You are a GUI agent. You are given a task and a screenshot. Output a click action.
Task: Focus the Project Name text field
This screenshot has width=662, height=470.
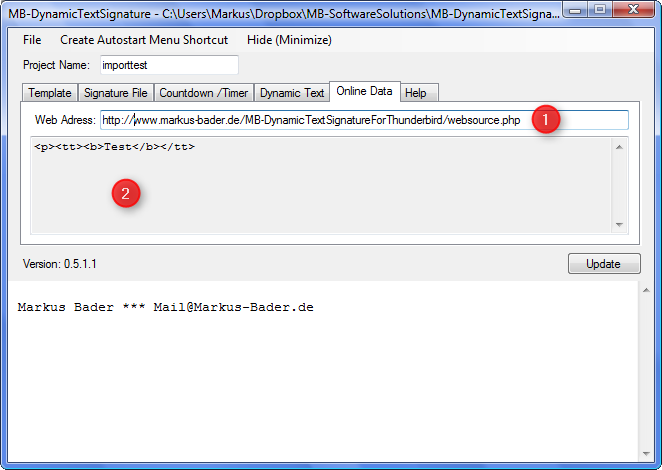pyautogui.click(x=168, y=65)
